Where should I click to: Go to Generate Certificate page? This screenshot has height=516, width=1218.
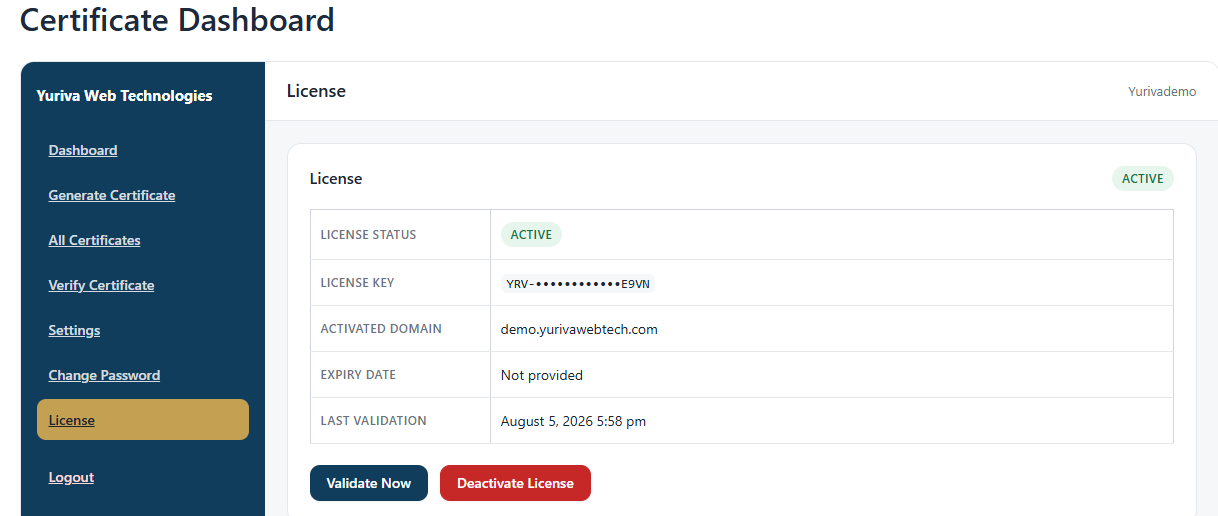(x=112, y=195)
